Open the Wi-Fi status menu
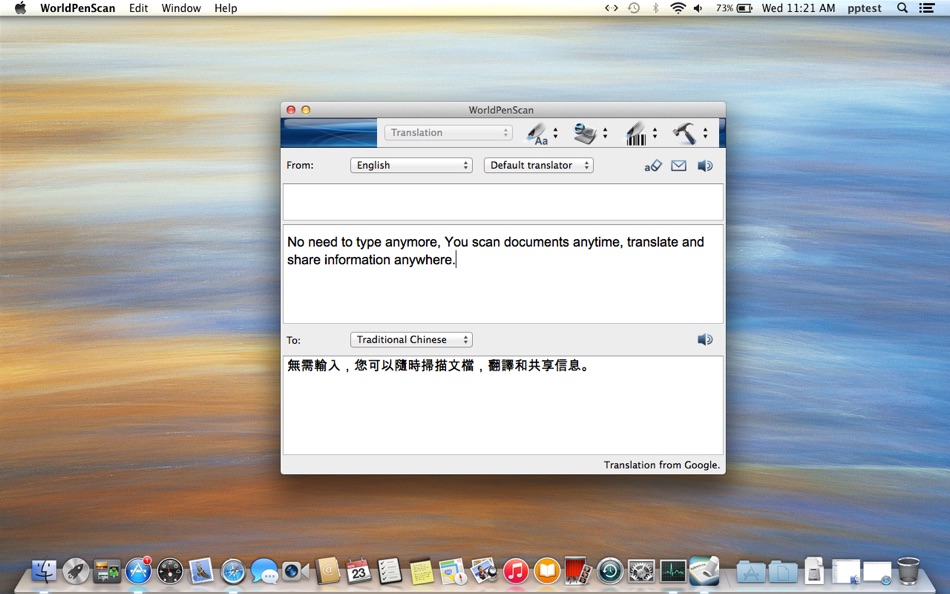This screenshot has width=950, height=594. tap(678, 8)
